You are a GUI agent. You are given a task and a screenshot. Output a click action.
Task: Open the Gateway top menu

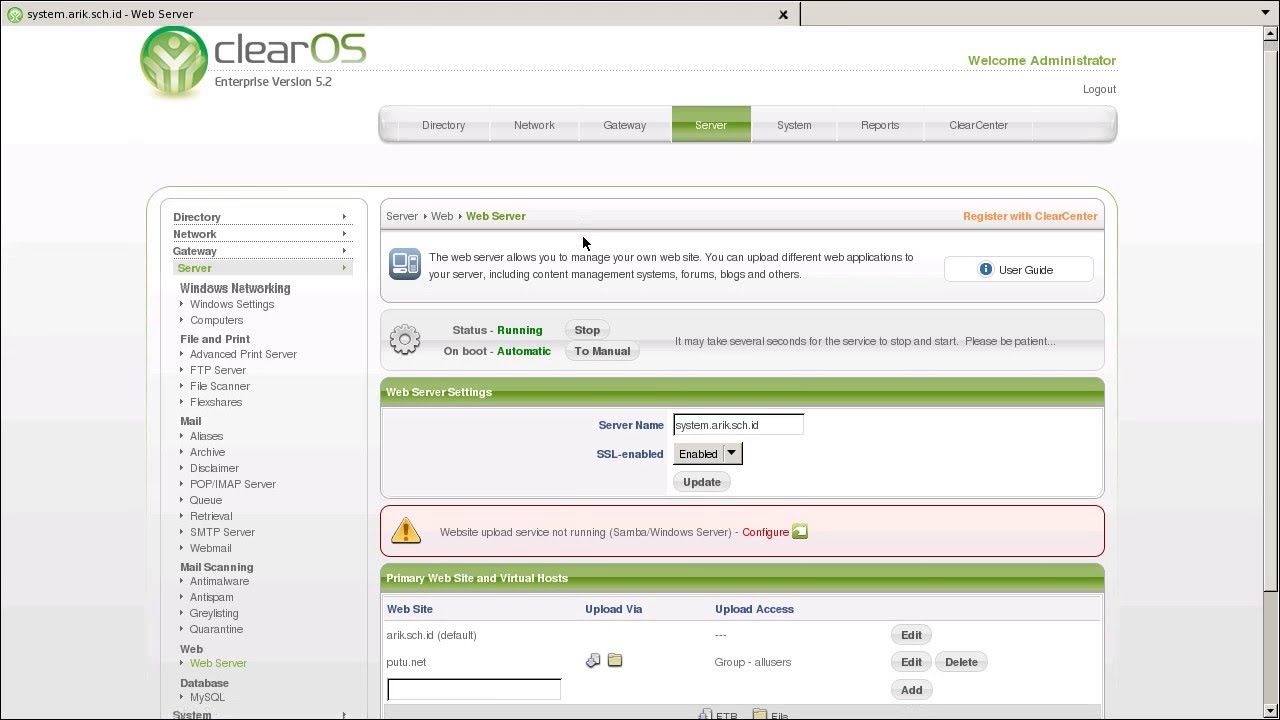[x=625, y=125]
